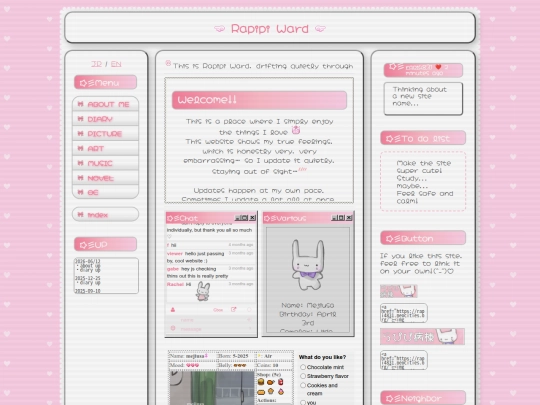
Task: Click the red heart in status header
Action: click(x=438, y=67)
